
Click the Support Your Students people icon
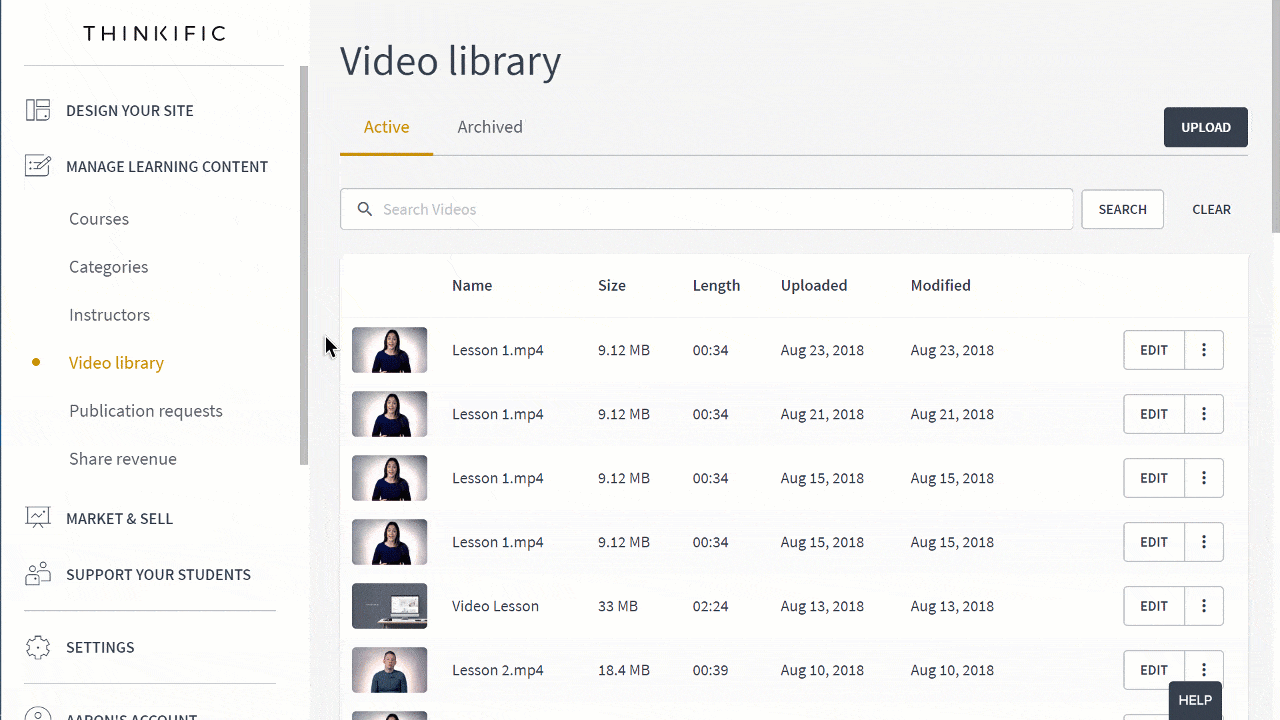38,574
